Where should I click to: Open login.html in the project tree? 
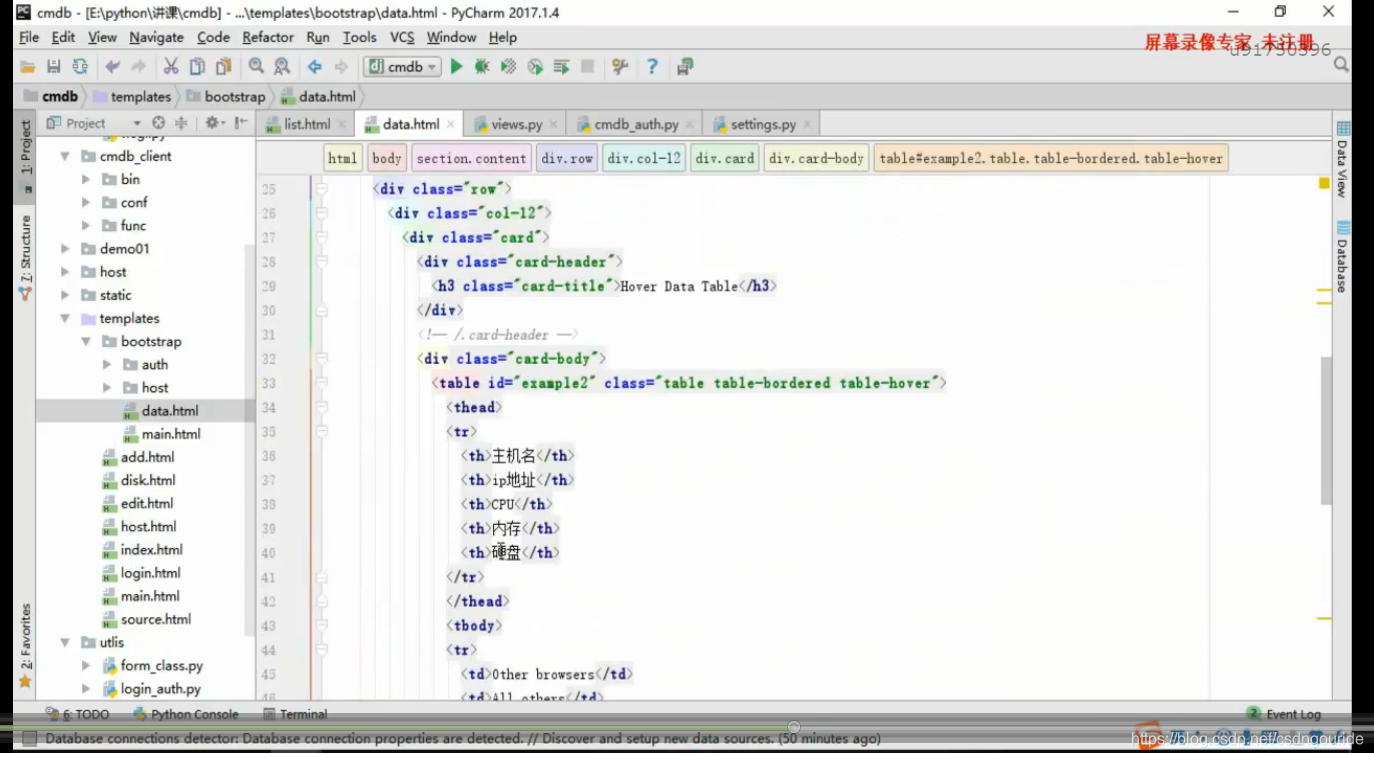click(150, 573)
